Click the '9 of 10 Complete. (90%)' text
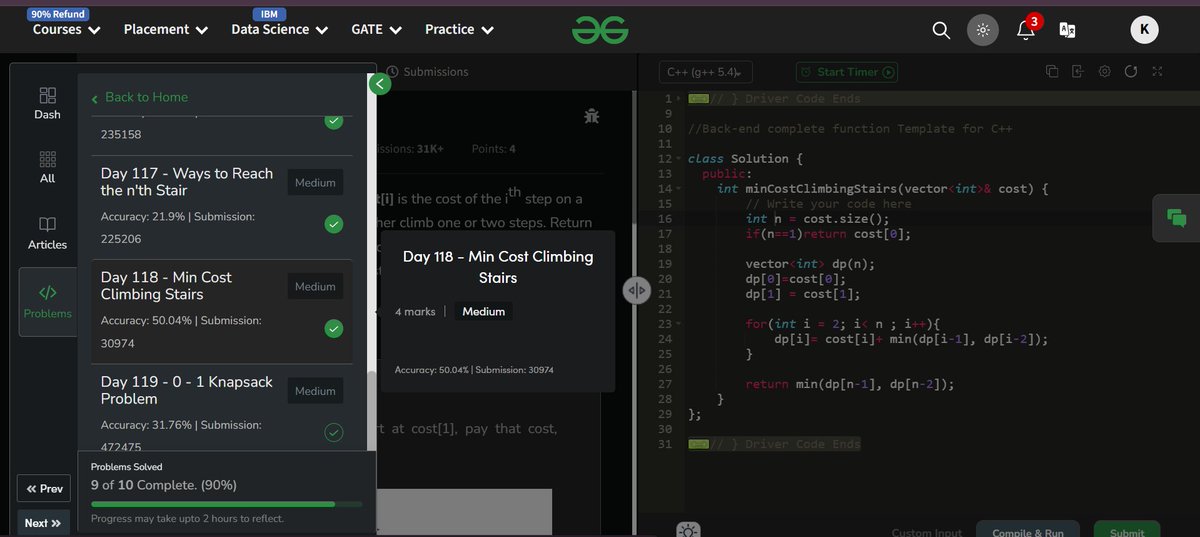1200x537 pixels. [164, 485]
